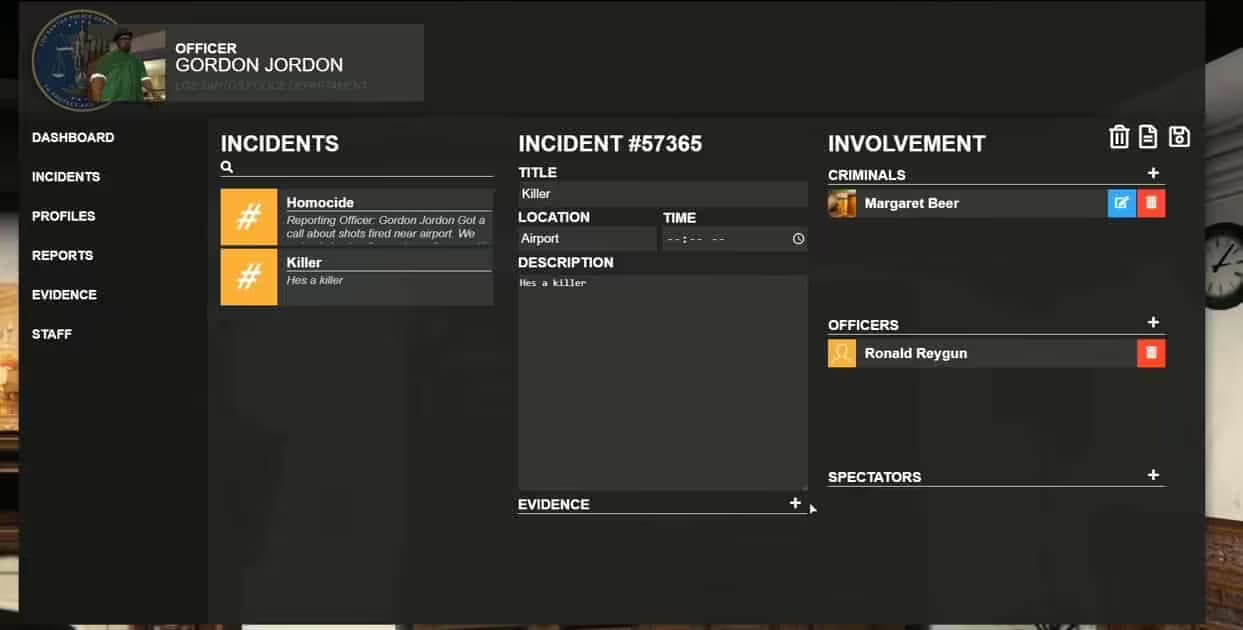Screen dimensions: 1243x630
Task: Remove Margaret Beer with the red trash icon
Action: click(x=1152, y=202)
